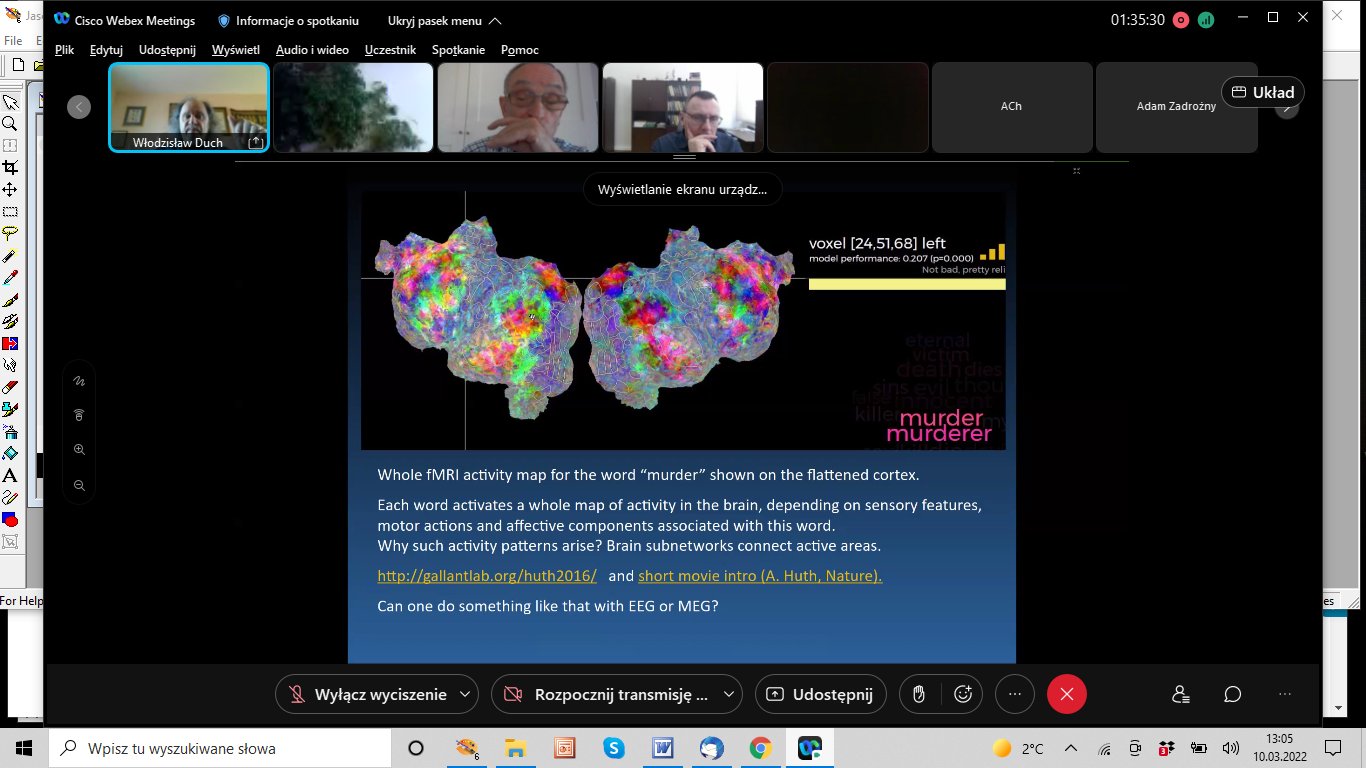Open the annotate tool on shared screen
Screen dimensions: 1366x768
pyautogui.click(x=79, y=381)
